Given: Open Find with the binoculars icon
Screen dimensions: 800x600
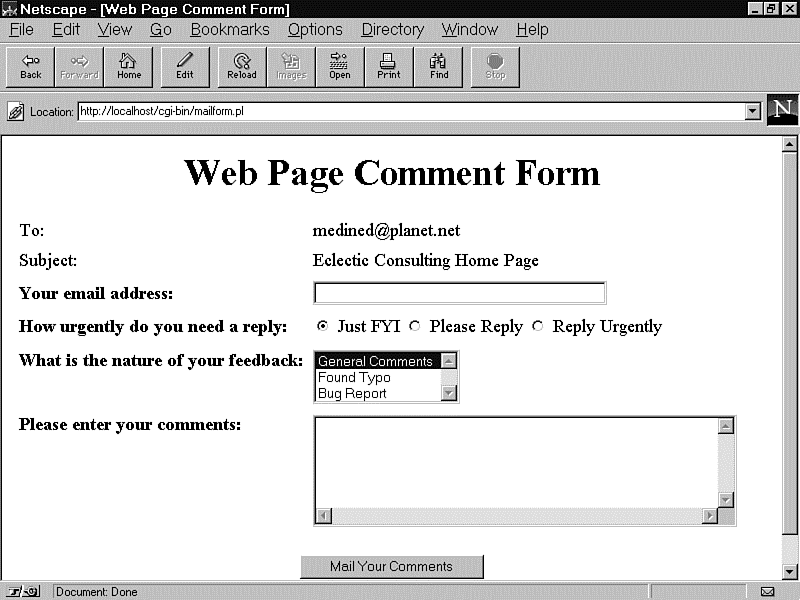Looking at the screenshot, I should point(439,66).
